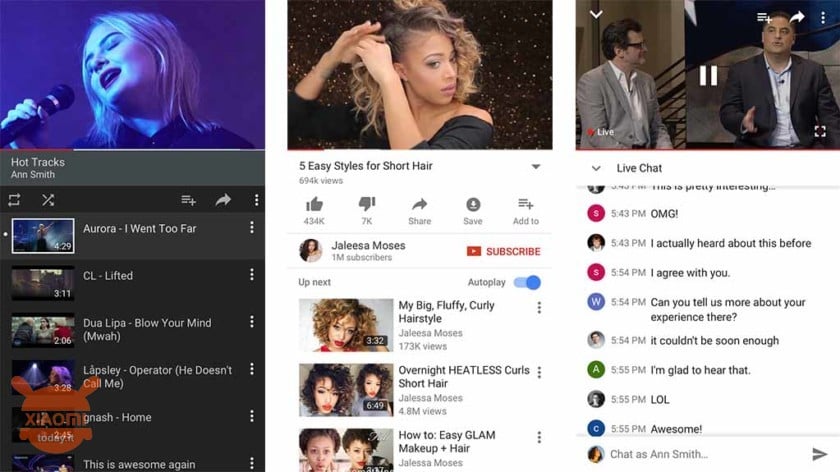This screenshot has height=472, width=840.
Task: Open Hot Tracks playlist overflow menu
Action: click(x=257, y=200)
